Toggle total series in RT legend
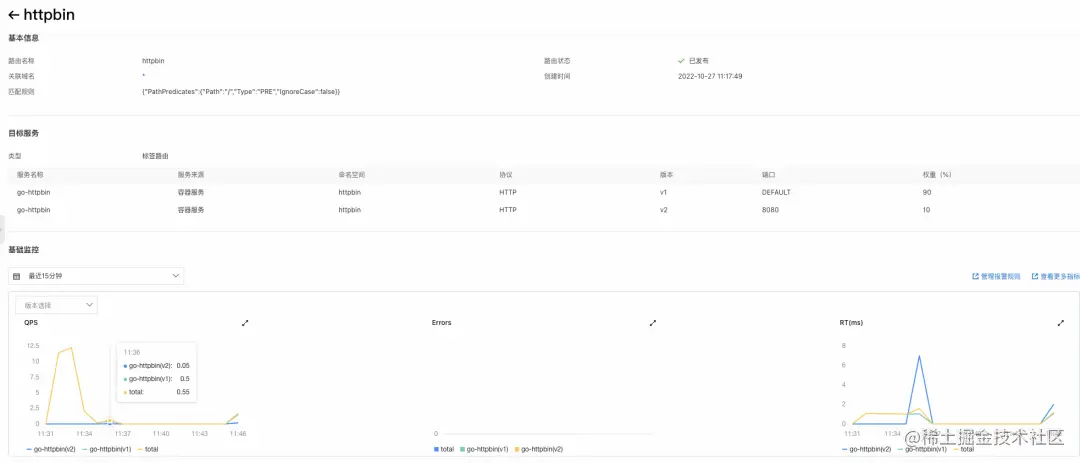1080x463 pixels. [964, 449]
